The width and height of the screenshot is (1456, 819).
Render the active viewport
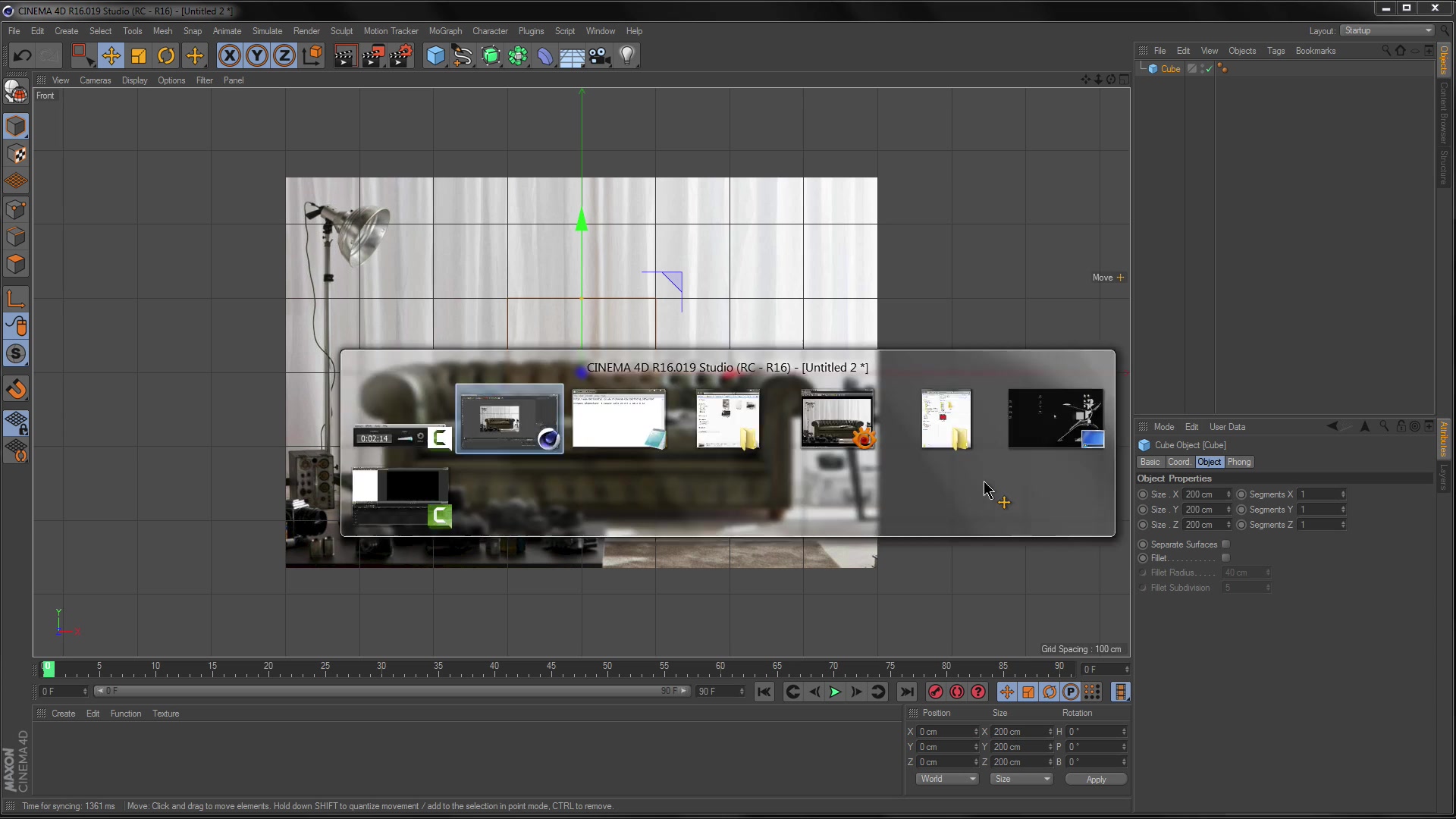tap(344, 55)
